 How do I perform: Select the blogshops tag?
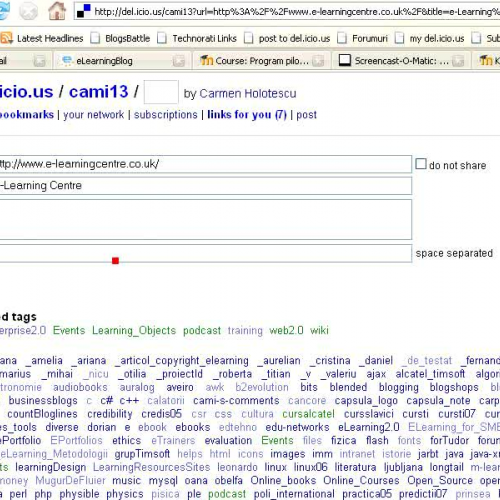tap(454, 387)
